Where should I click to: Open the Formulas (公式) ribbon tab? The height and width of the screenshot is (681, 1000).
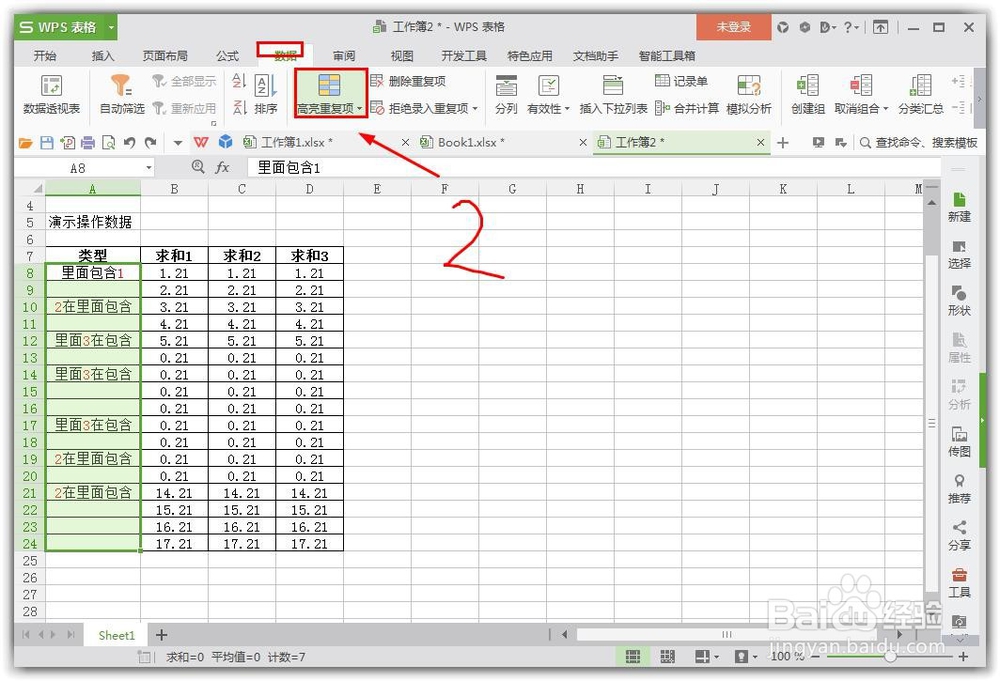point(227,56)
